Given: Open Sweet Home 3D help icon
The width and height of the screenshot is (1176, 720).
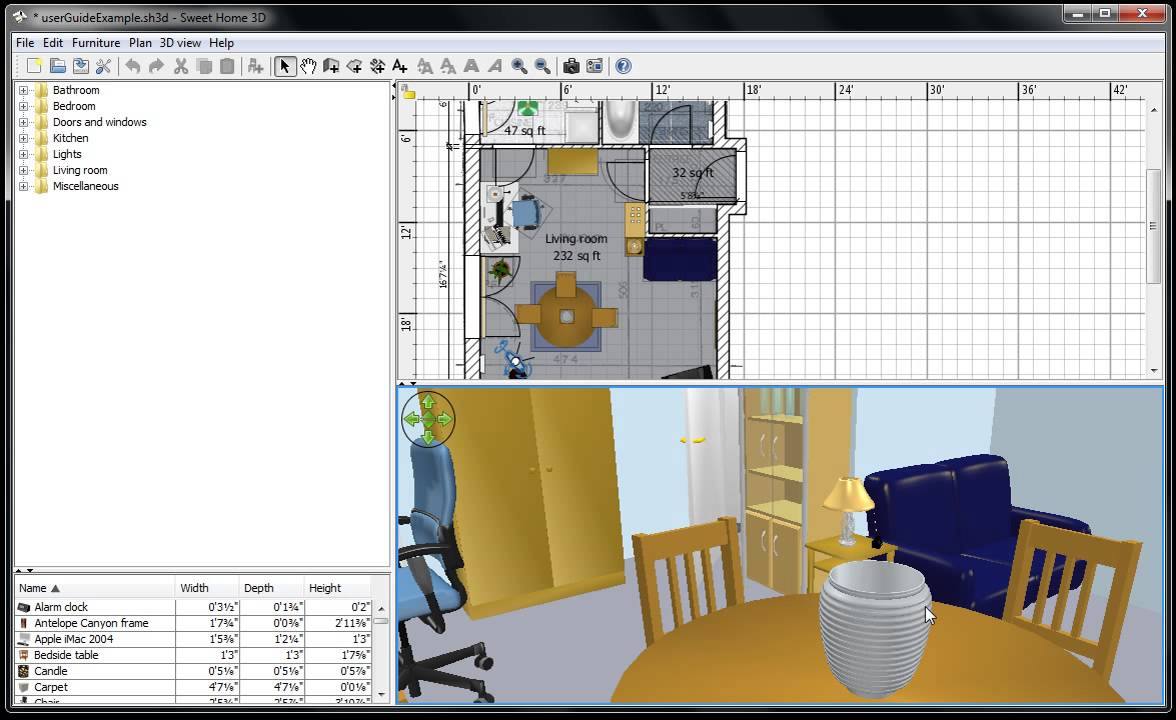Looking at the screenshot, I should 623,66.
